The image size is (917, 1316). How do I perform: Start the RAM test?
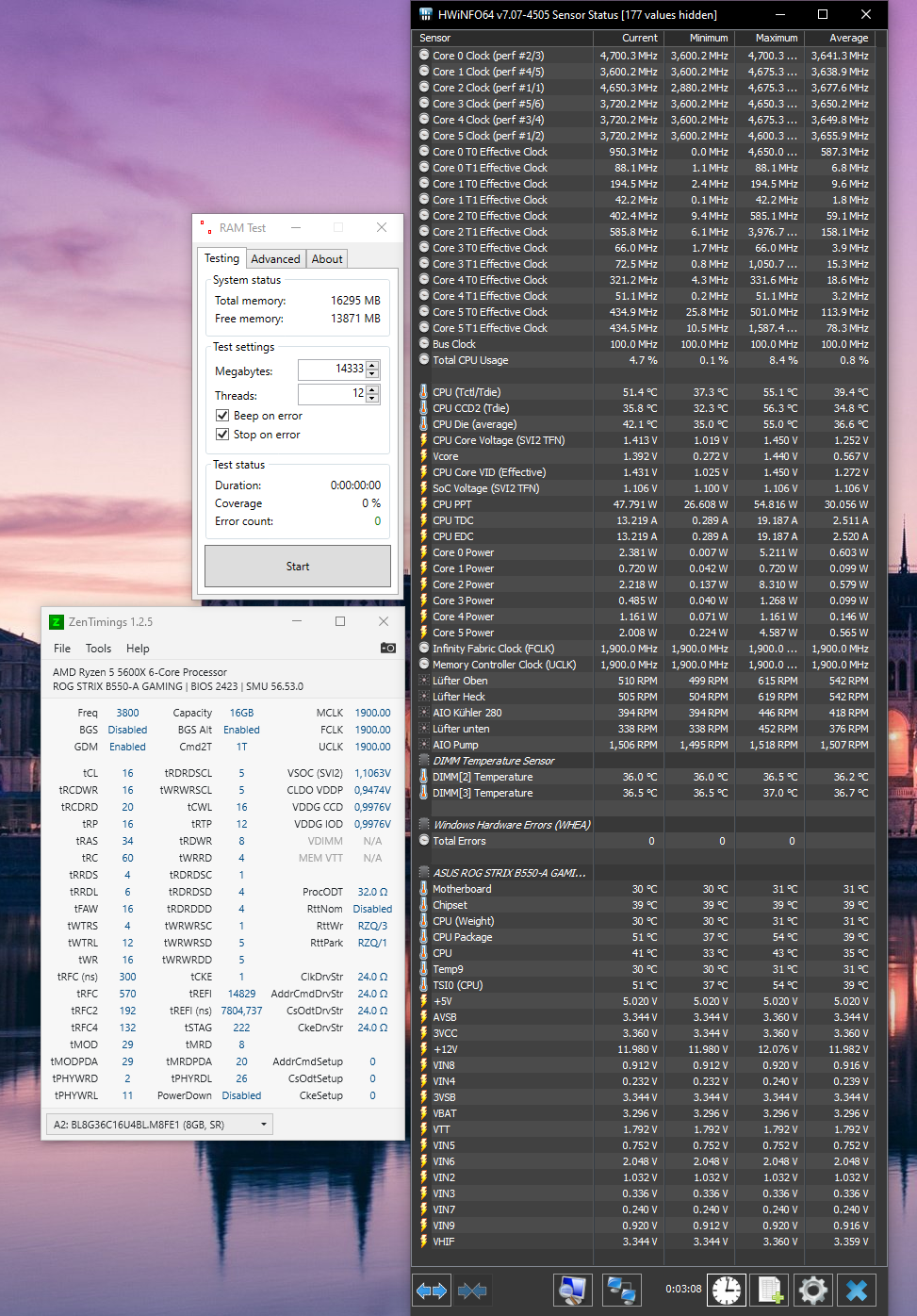click(x=298, y=567)
